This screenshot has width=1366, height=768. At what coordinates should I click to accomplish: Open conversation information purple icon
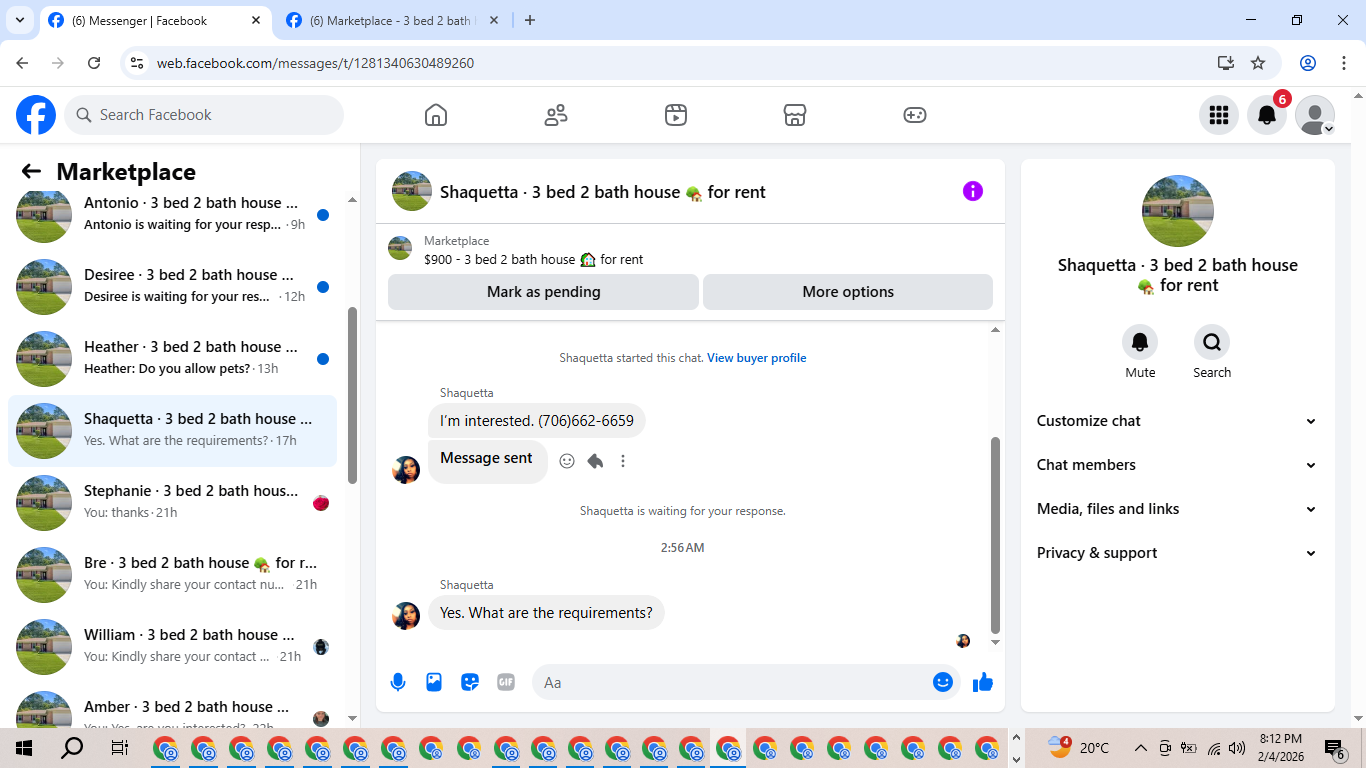click(x=973, y=191)
